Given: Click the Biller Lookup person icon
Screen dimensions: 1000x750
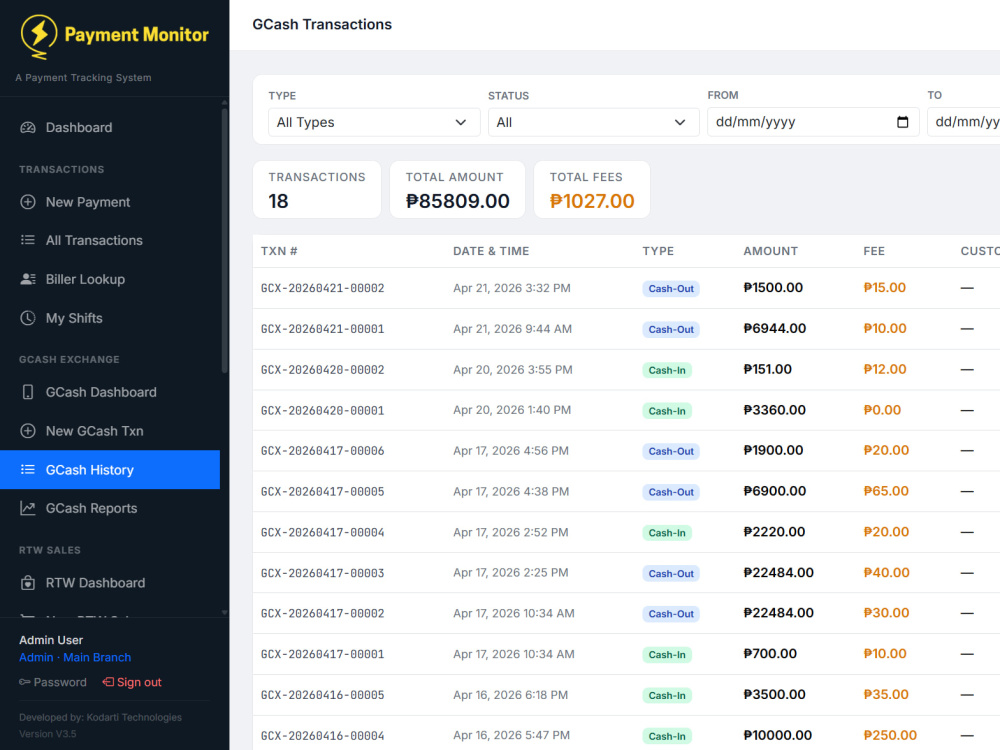Looking at the screenshot, I should point(27,279).
